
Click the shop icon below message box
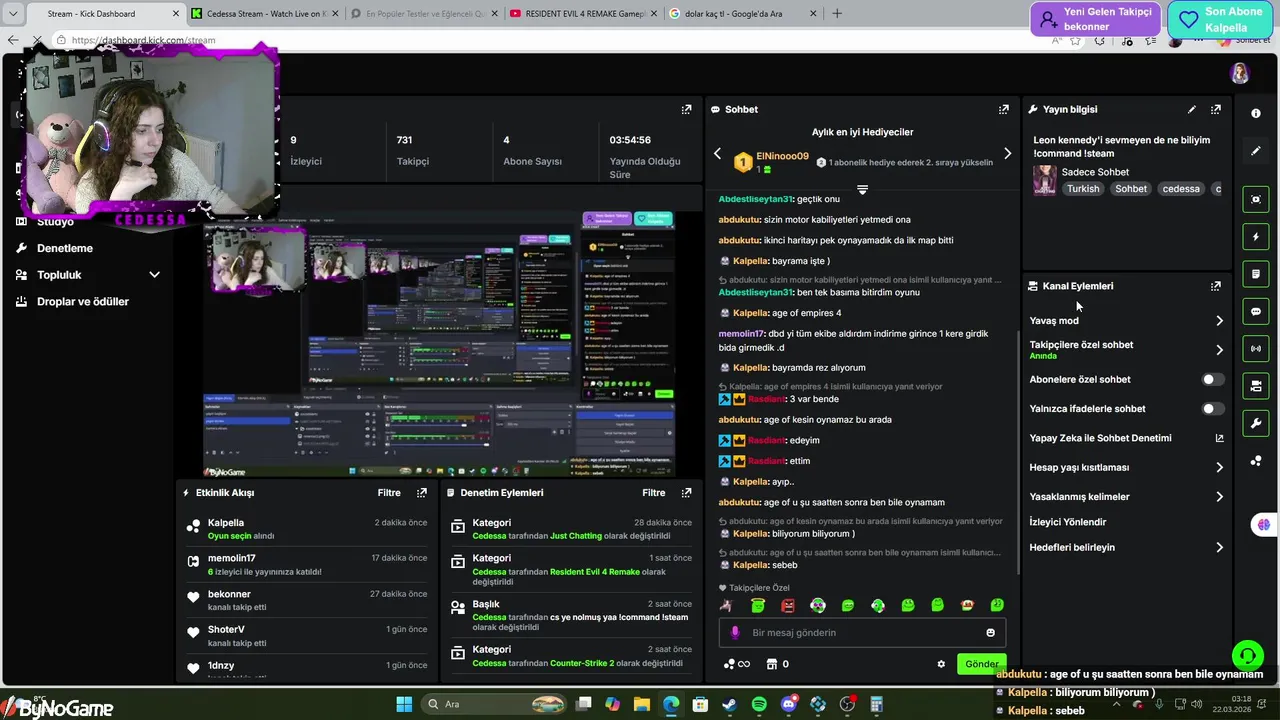[x=771, y=664]
